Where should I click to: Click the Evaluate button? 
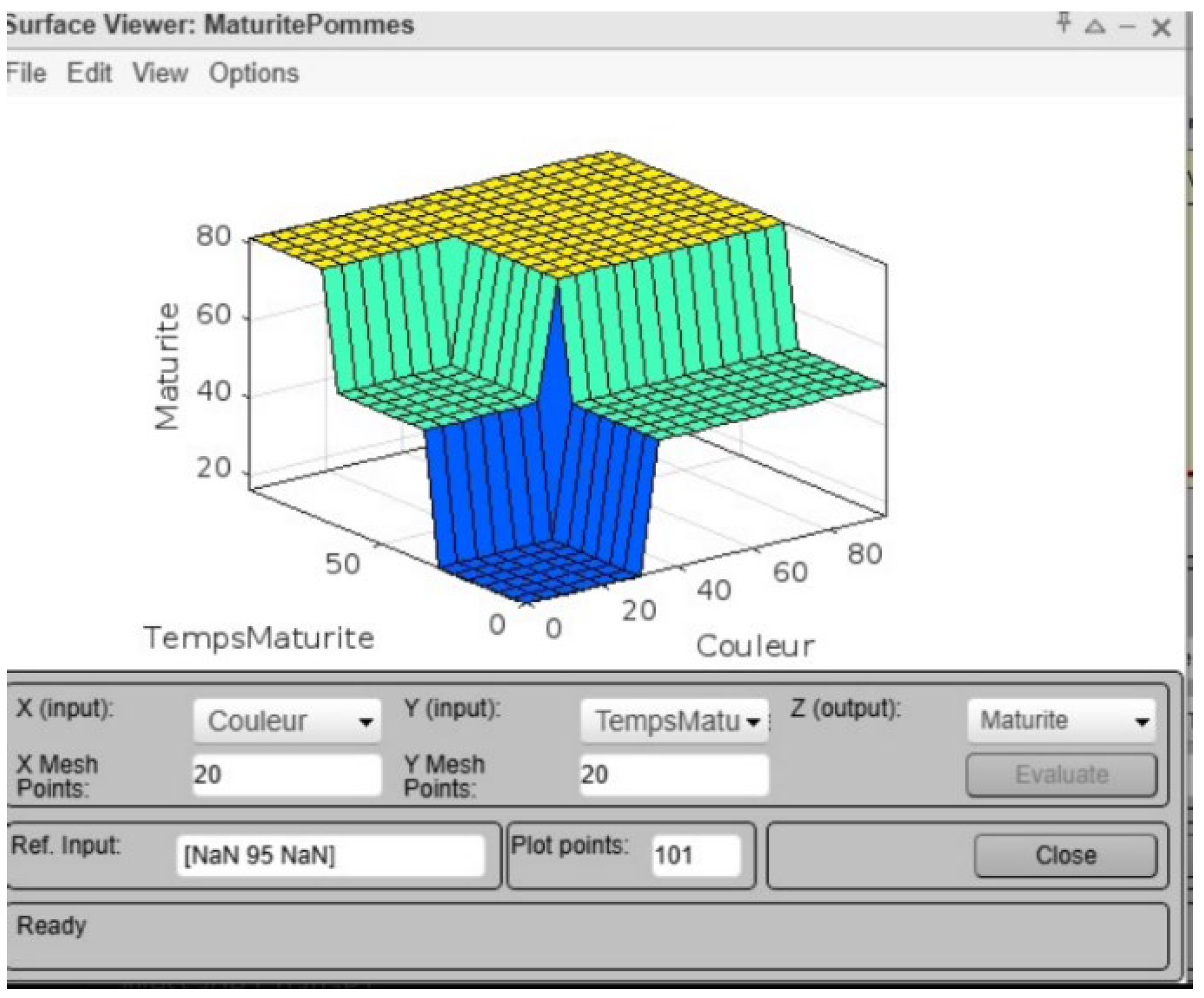[x=1061, y=775]
